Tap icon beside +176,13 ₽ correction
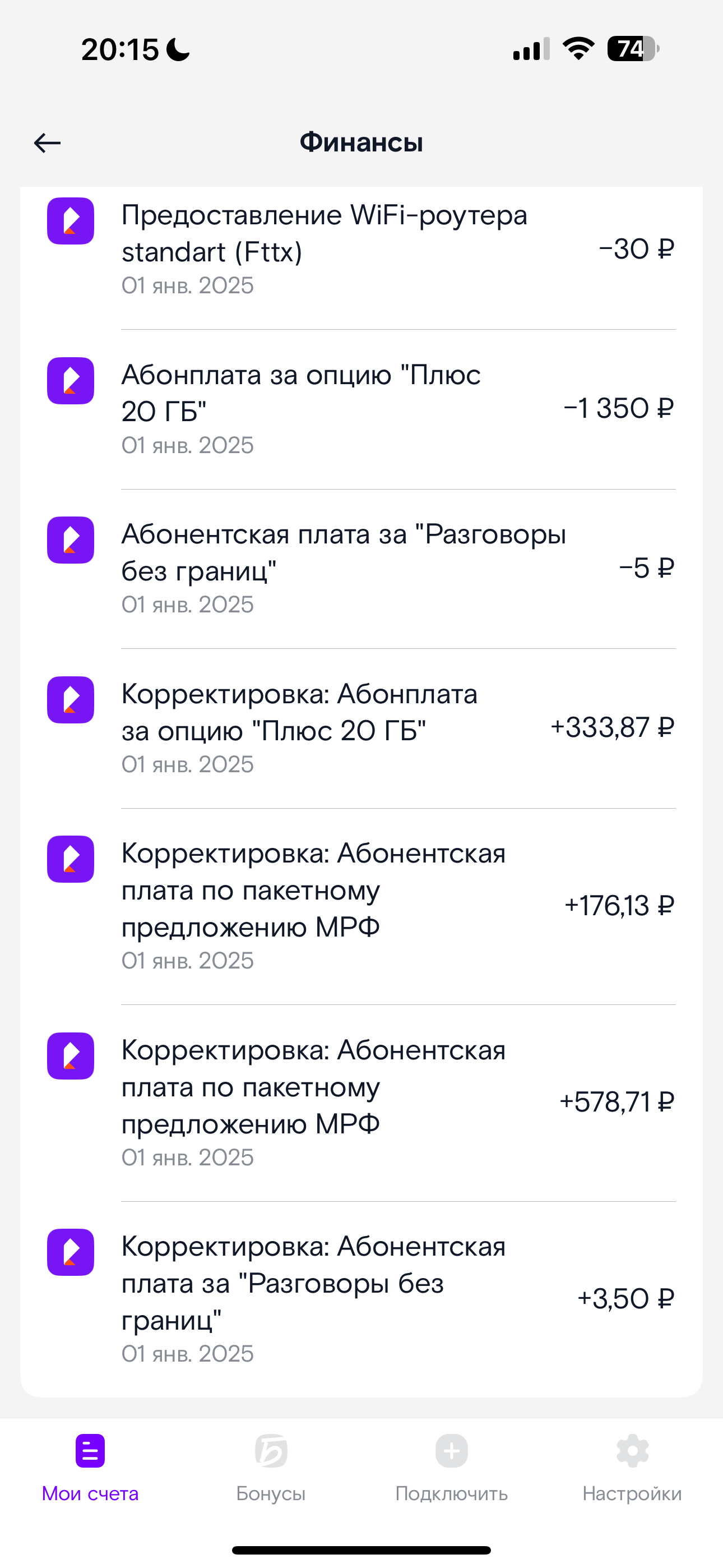The width and height of the screenshot is (723, 1568). click(x=71, y=859)
